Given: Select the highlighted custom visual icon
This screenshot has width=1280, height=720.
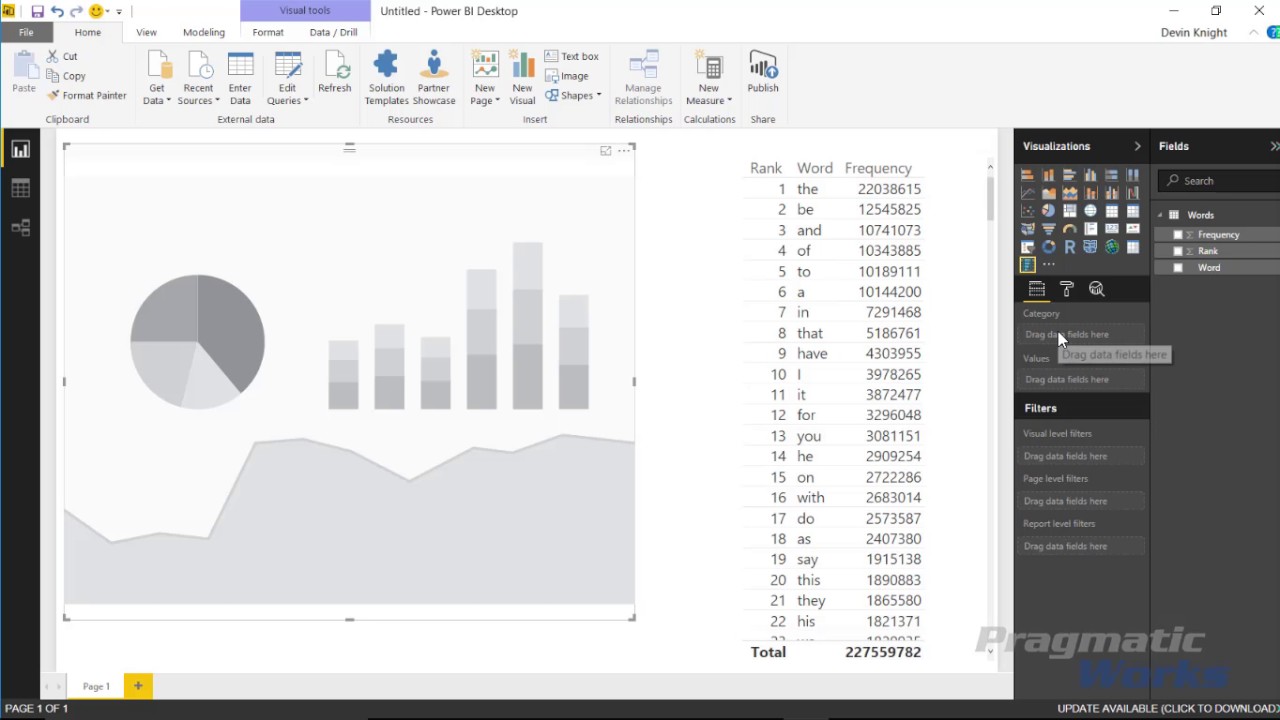Looking at the screenshot, I should (1027, 265).
